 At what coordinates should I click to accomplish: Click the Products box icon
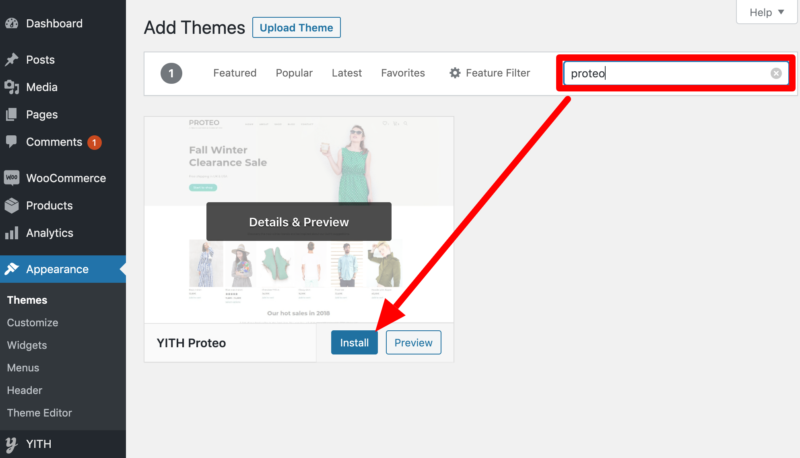pos(11,206)
